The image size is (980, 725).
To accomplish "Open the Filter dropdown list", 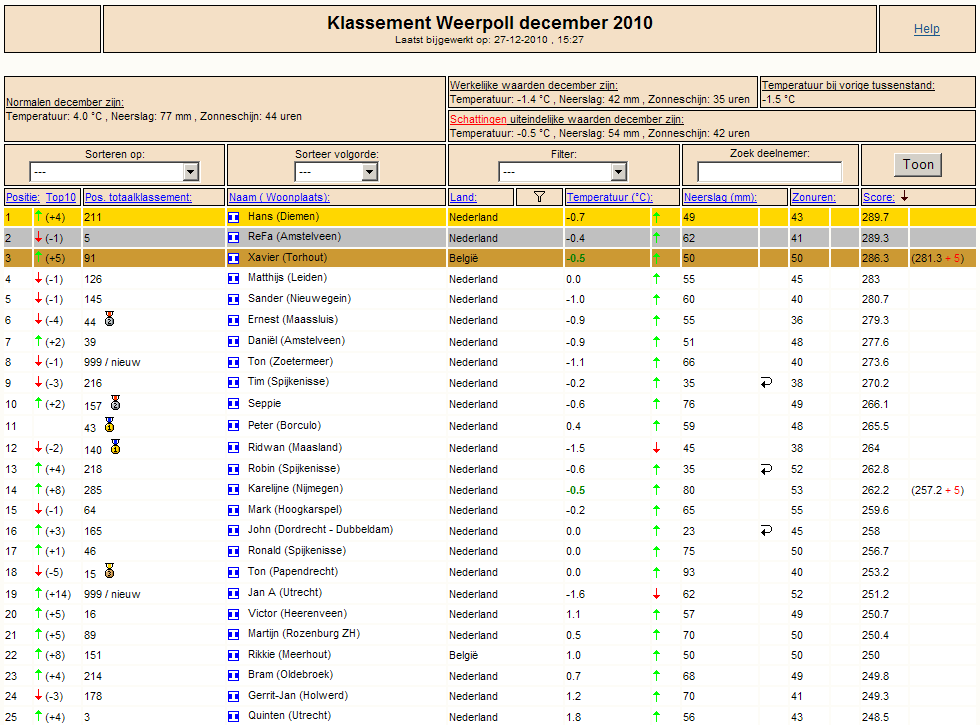I will [x=562, y=171].
